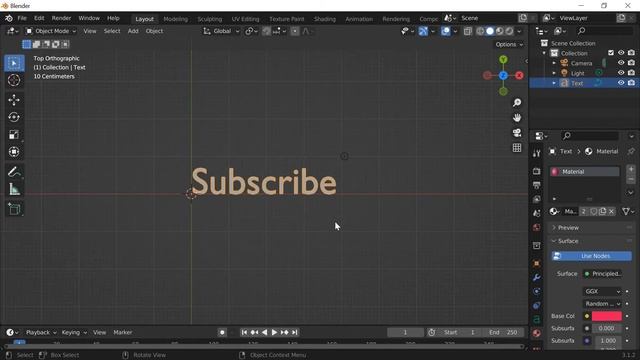This screenshot has width=640, height=360.
Task: Click the zoom view magnifier icon
Action: coord(517,102)
